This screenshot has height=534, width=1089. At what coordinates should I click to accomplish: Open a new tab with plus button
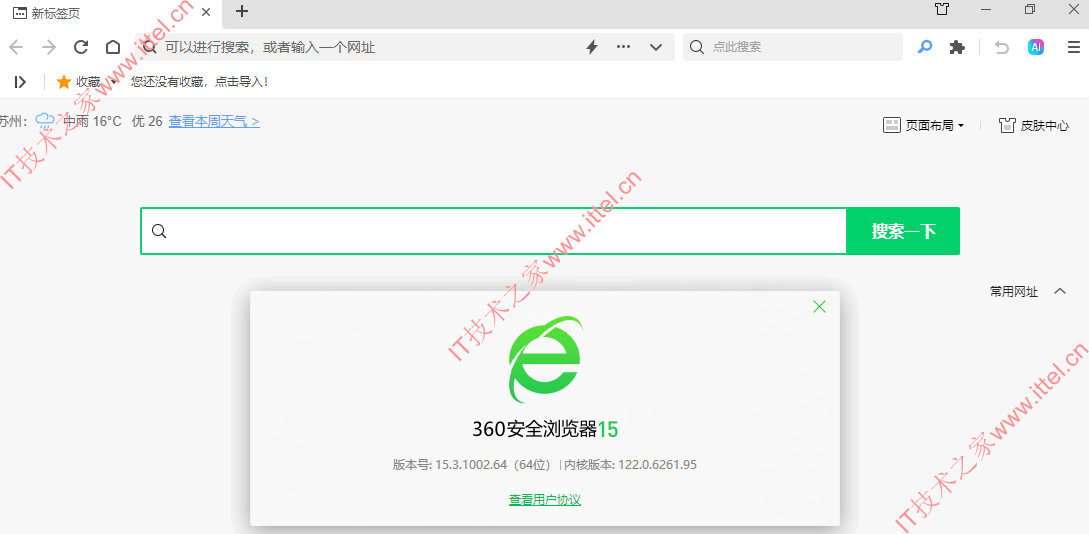tap(242, 11)
